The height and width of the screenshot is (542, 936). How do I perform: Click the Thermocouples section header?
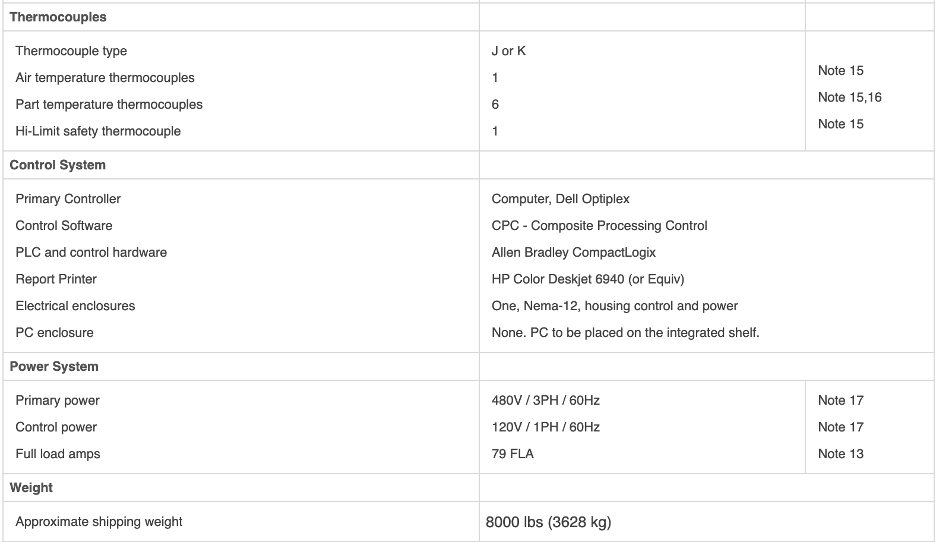pyautogui.click(x=58, y=17)
